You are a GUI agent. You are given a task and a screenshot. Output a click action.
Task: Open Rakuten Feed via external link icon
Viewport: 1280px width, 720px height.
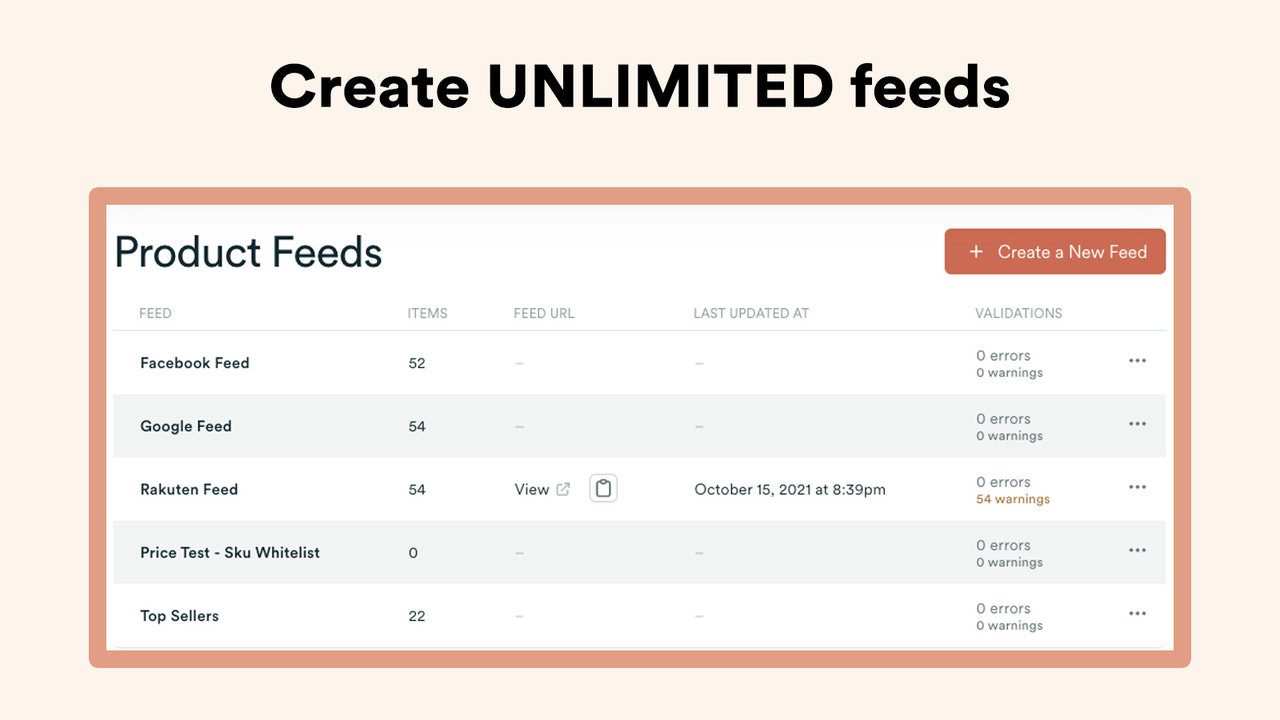[x=562, y=489]
